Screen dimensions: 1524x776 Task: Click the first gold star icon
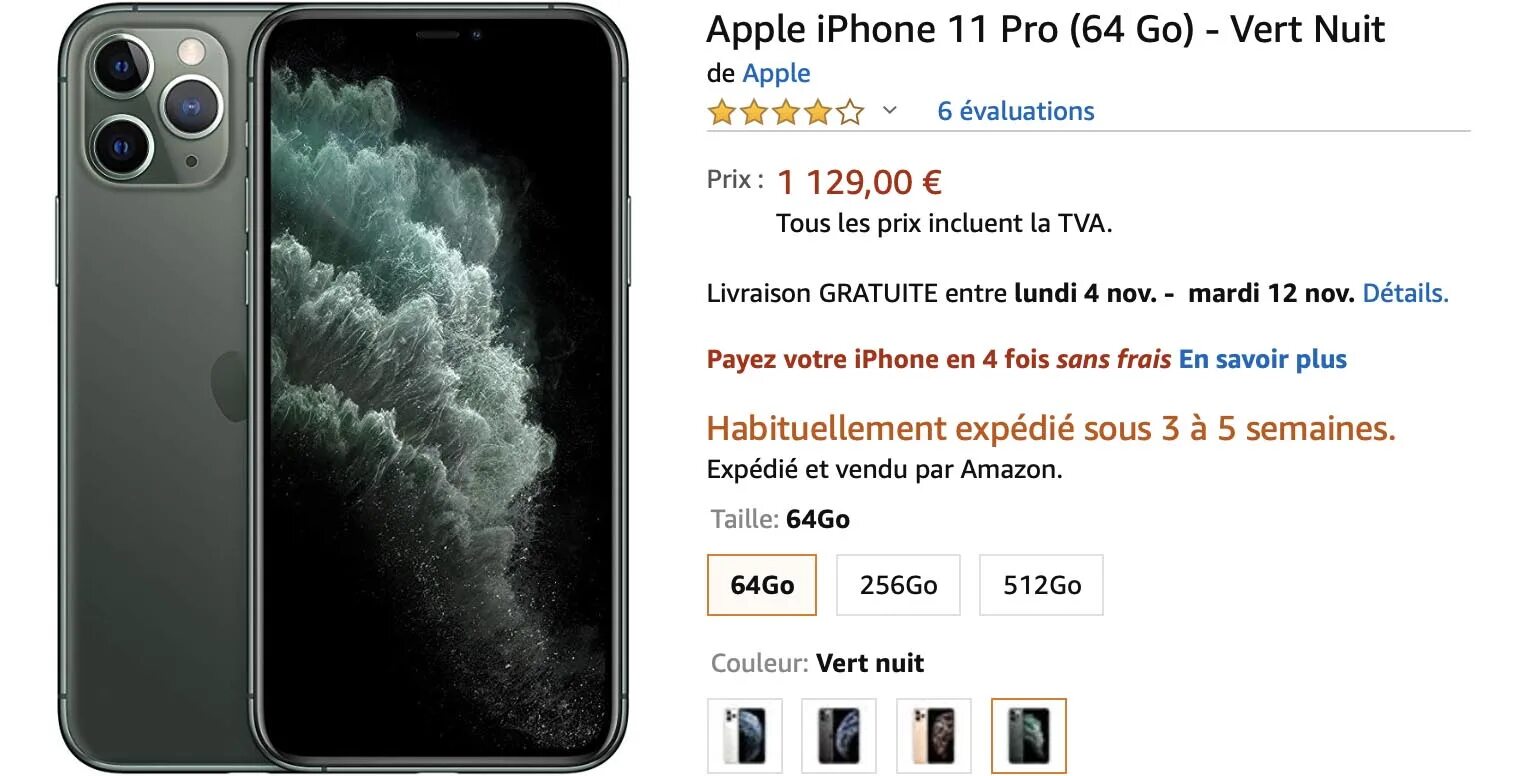(721, 112)
